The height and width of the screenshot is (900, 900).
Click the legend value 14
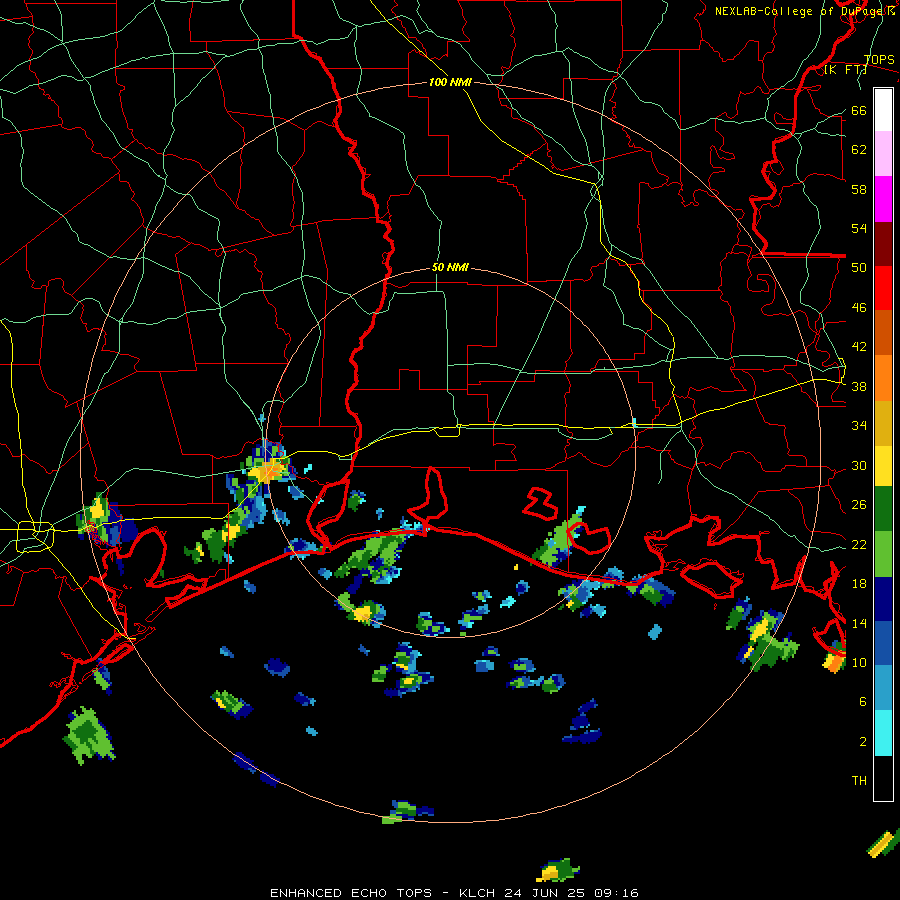tap(859, 623)
